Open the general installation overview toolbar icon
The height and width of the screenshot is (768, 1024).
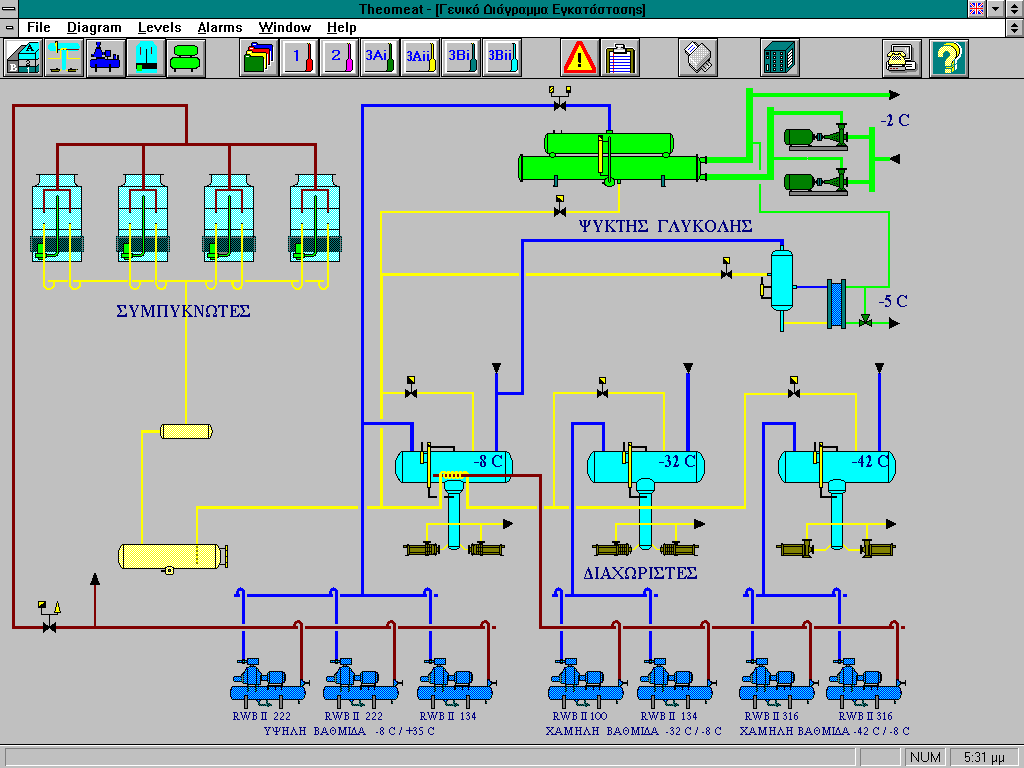point(24,57)
